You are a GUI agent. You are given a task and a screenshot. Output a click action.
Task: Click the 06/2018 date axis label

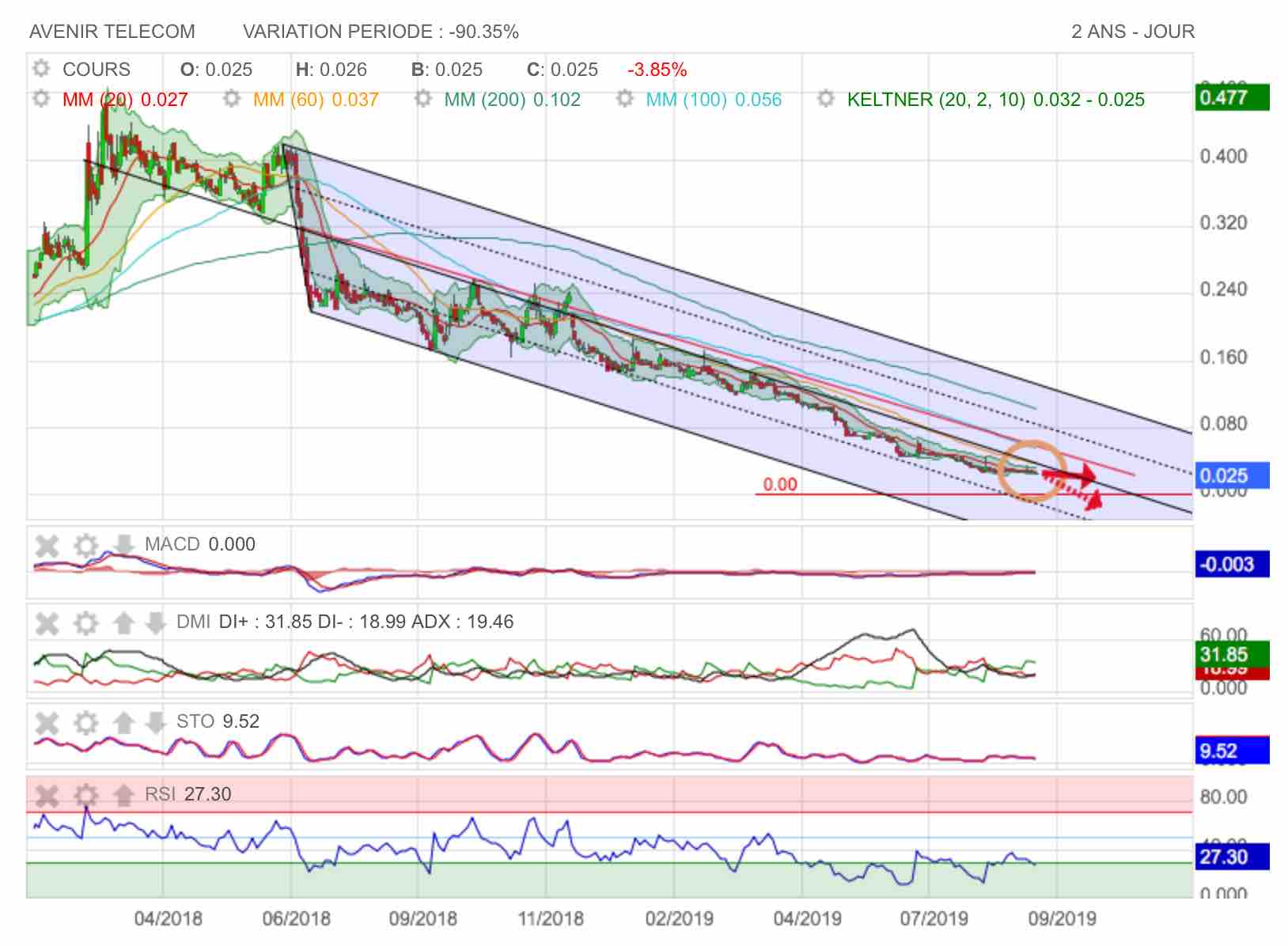click(296, 918)
